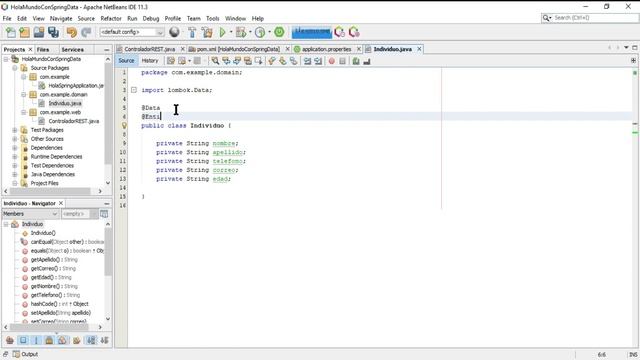
Task: Click the Debug Project toolbar icon
Action: point(241,32)
